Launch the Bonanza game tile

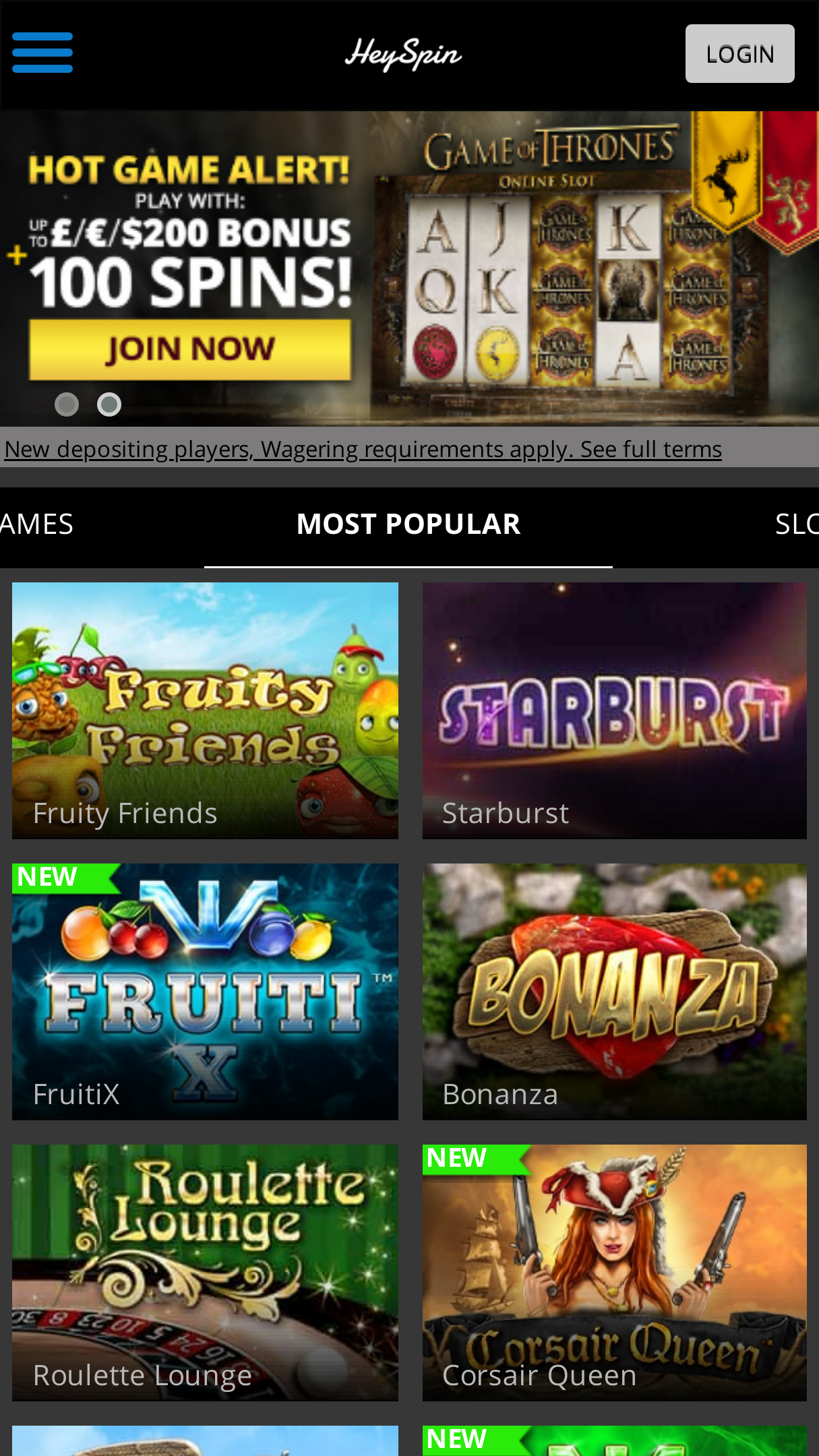[614, 992]
